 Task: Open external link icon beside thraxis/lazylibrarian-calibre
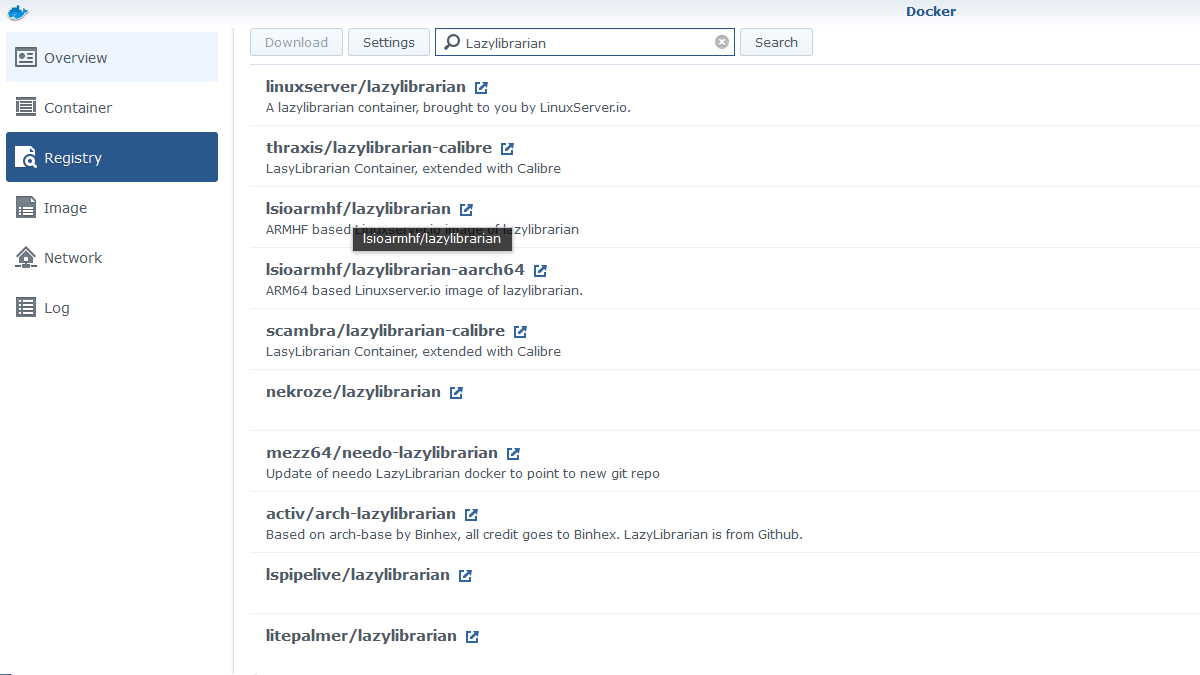click(x=507, y=149)
